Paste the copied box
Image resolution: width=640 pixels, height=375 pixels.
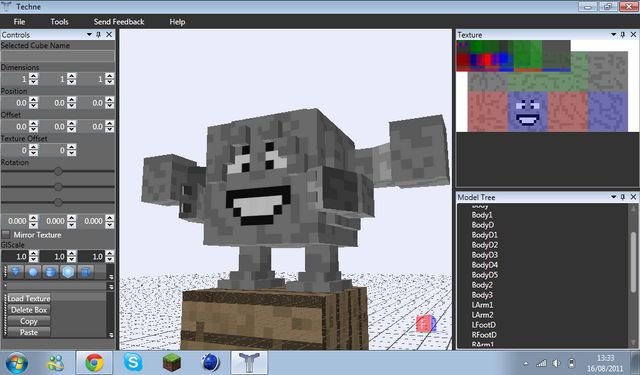tap(29, 332)
